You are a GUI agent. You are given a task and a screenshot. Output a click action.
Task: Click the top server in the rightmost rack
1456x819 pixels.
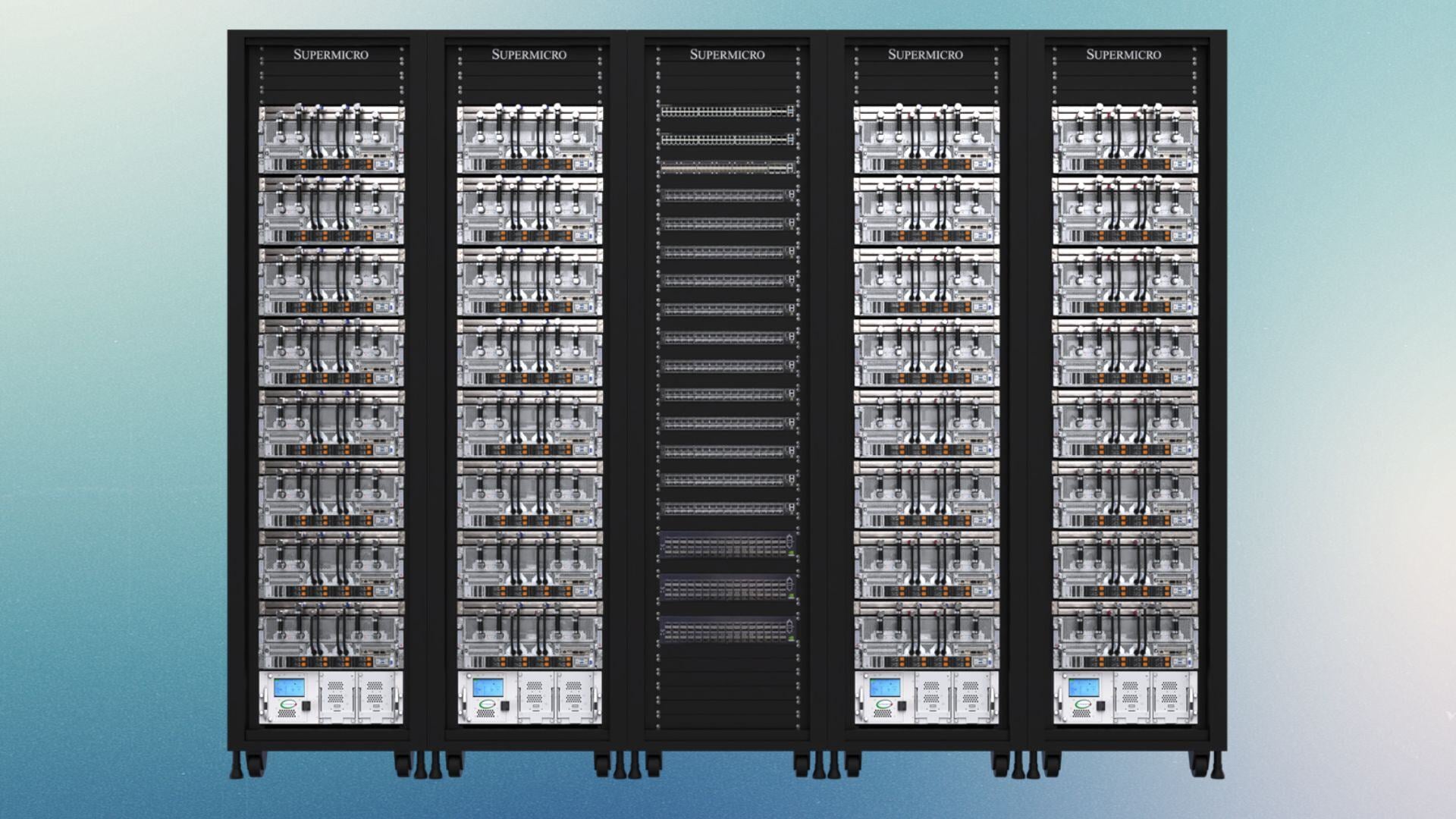click(1125, 140)
